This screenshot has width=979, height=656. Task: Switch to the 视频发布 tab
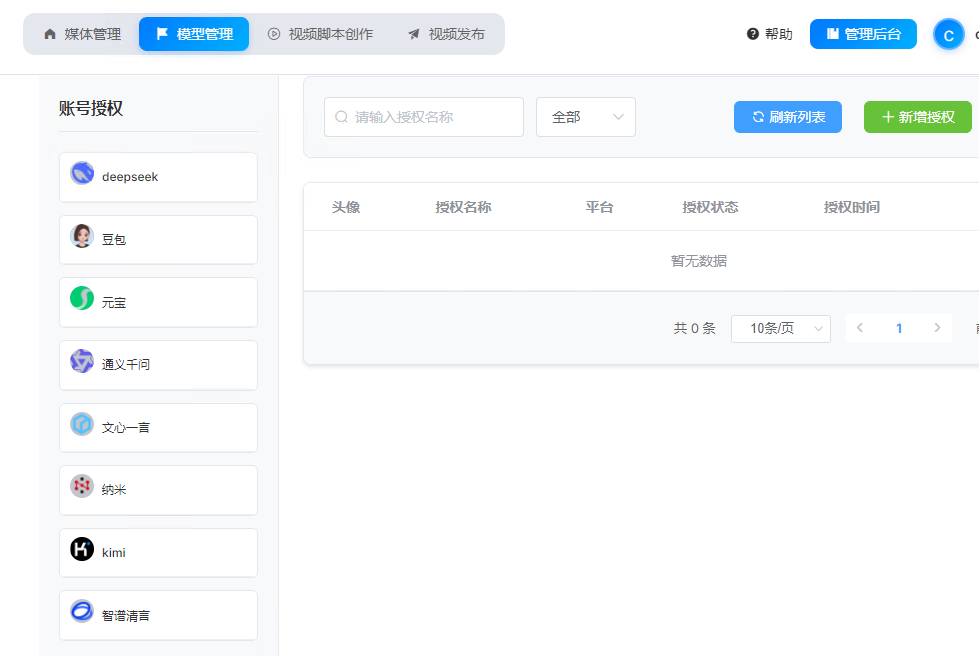(x=446, y=34)
